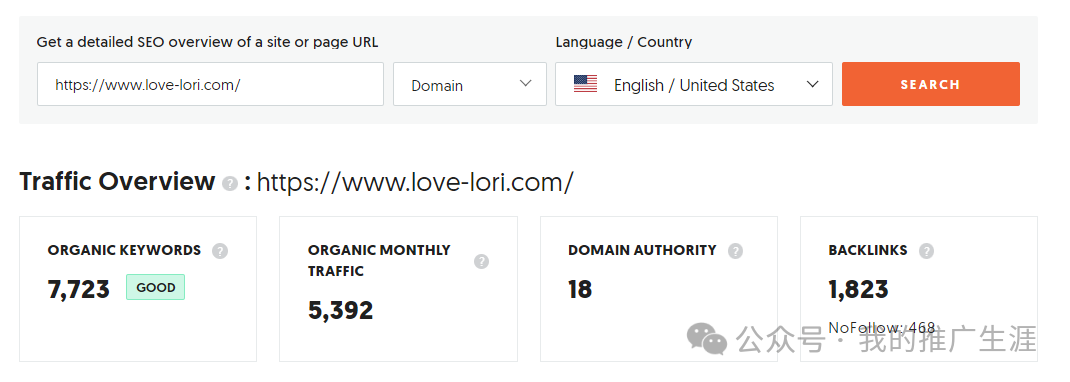Image resolution: width=1070 pixels, height=382 pixels.
Task: Focus the URL input containing love-lori.com
Action: pos(210,84)
